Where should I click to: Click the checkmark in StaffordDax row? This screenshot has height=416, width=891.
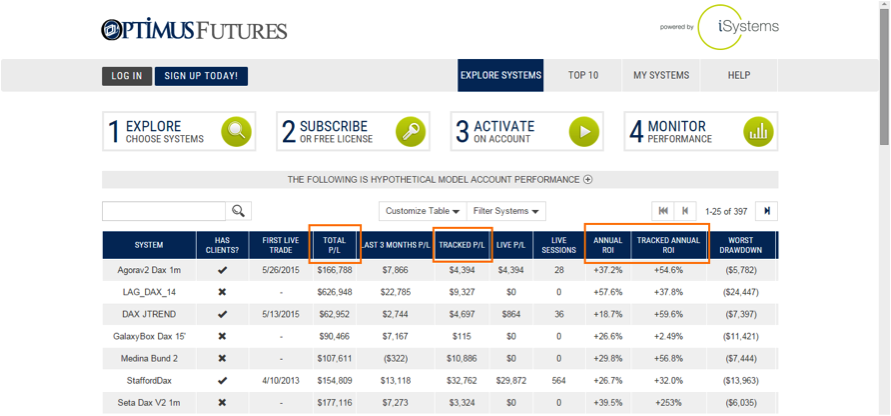(x=222, y=380)
